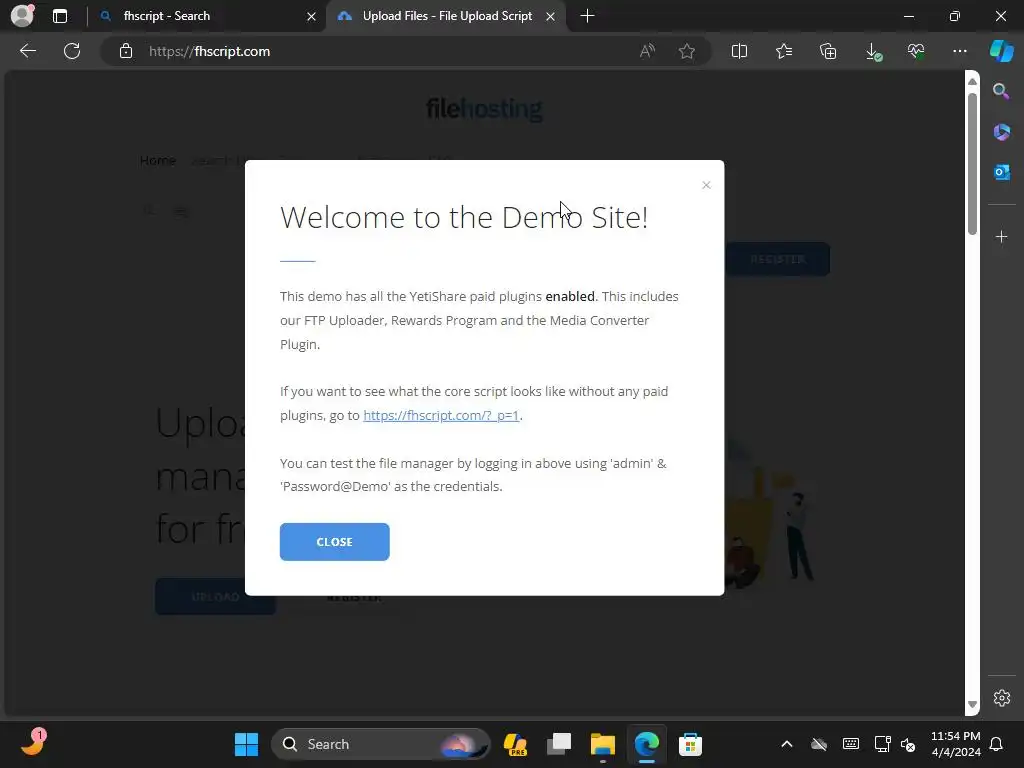Click the dimmed Home link in the page header
Image resolution: width=1024 pixels, height=768 pixels.
(x=157, y=161)
